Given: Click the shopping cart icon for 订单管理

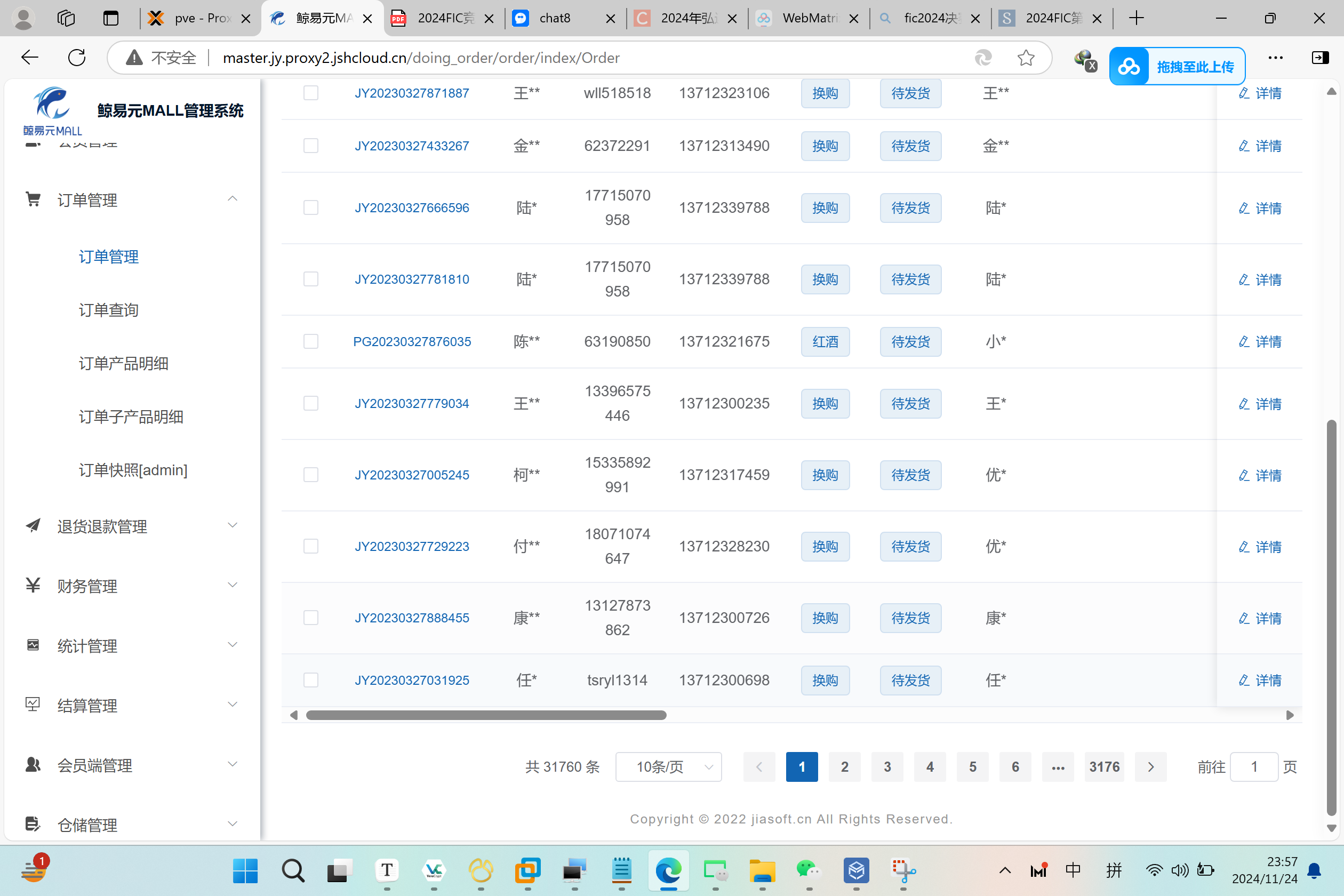Looking at the screenshot, I should [33, 199].
